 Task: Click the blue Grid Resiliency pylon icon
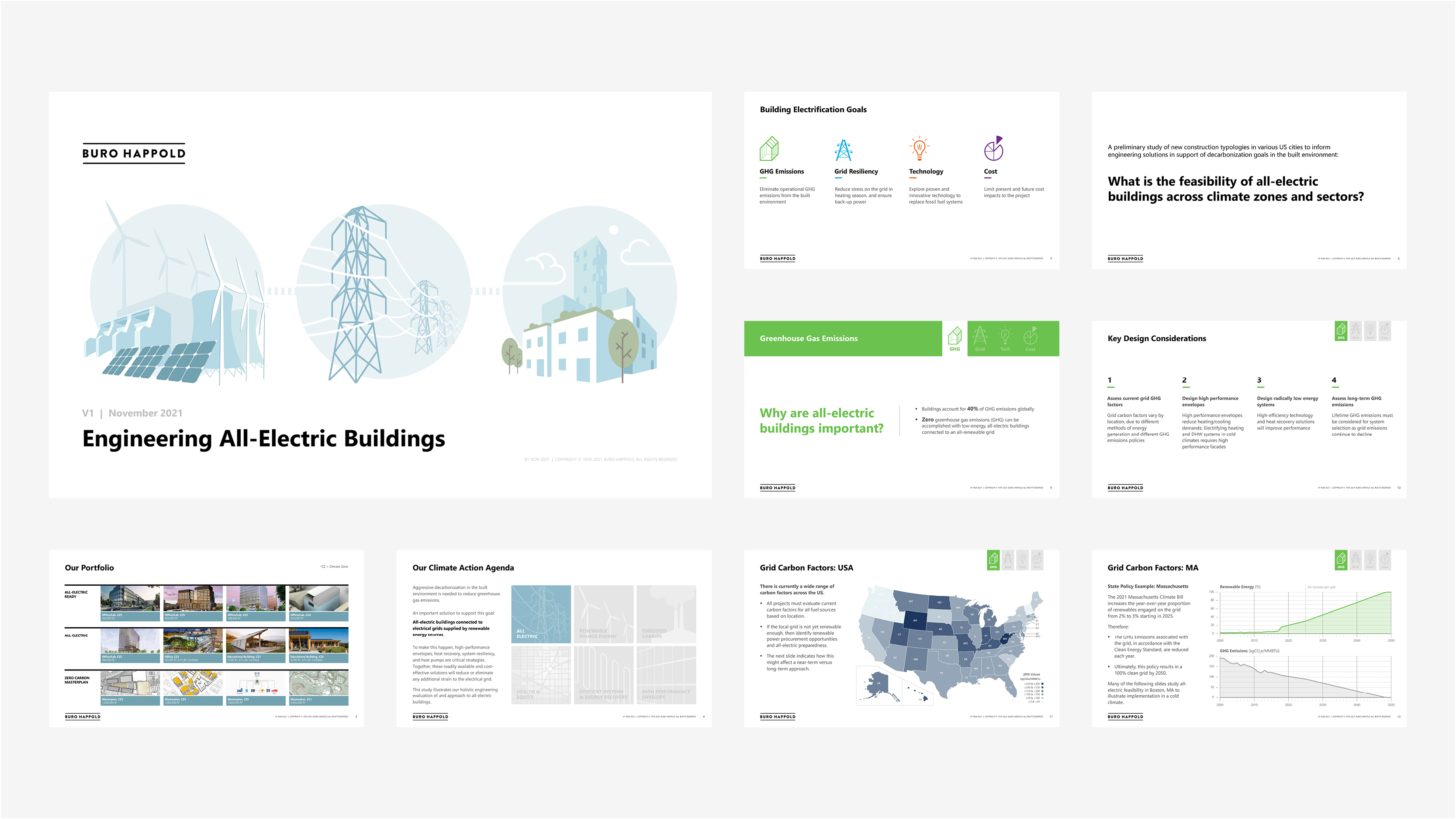pos(843,150)
